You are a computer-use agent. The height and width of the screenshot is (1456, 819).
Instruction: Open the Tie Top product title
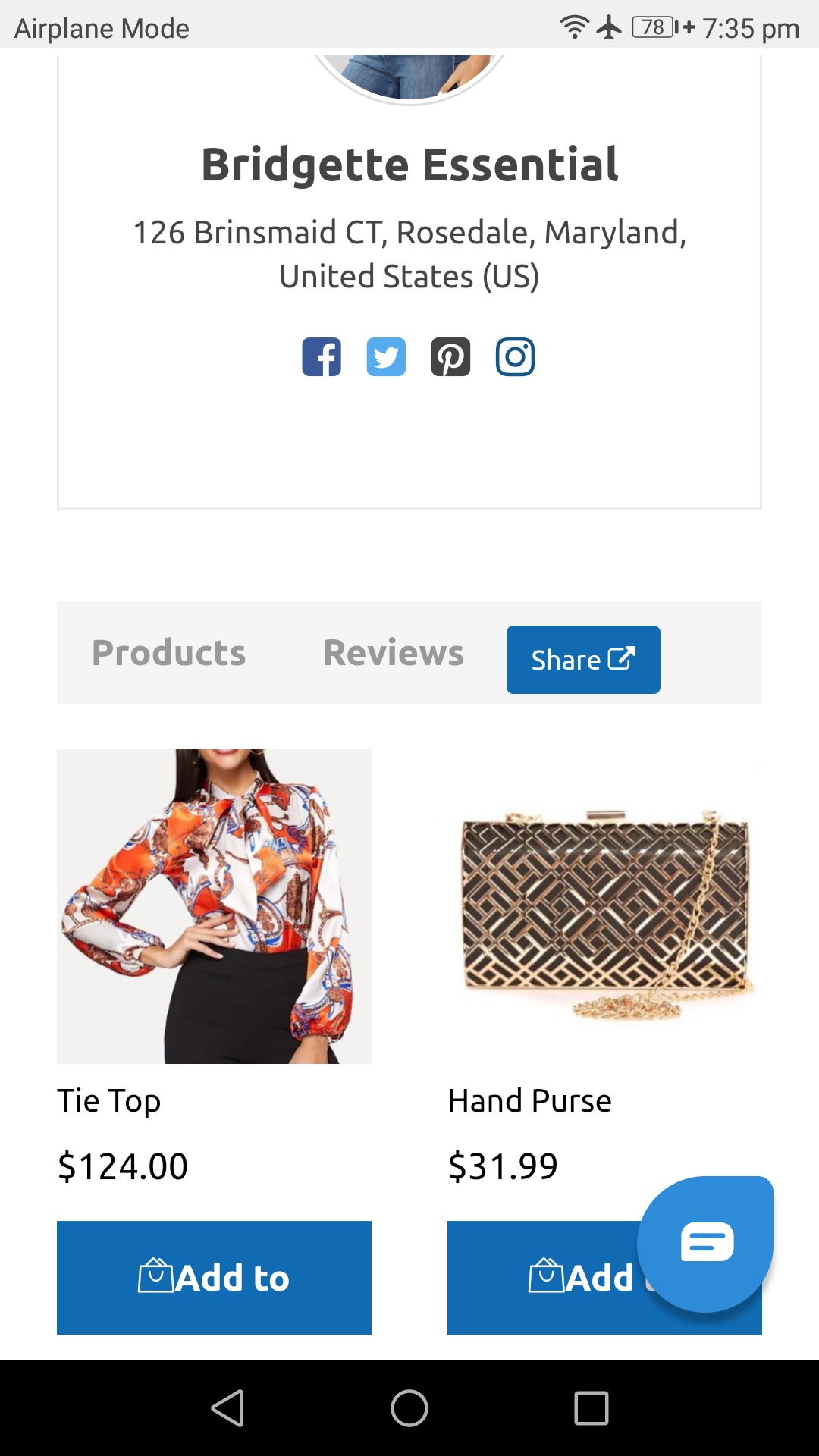(109, 1101)
